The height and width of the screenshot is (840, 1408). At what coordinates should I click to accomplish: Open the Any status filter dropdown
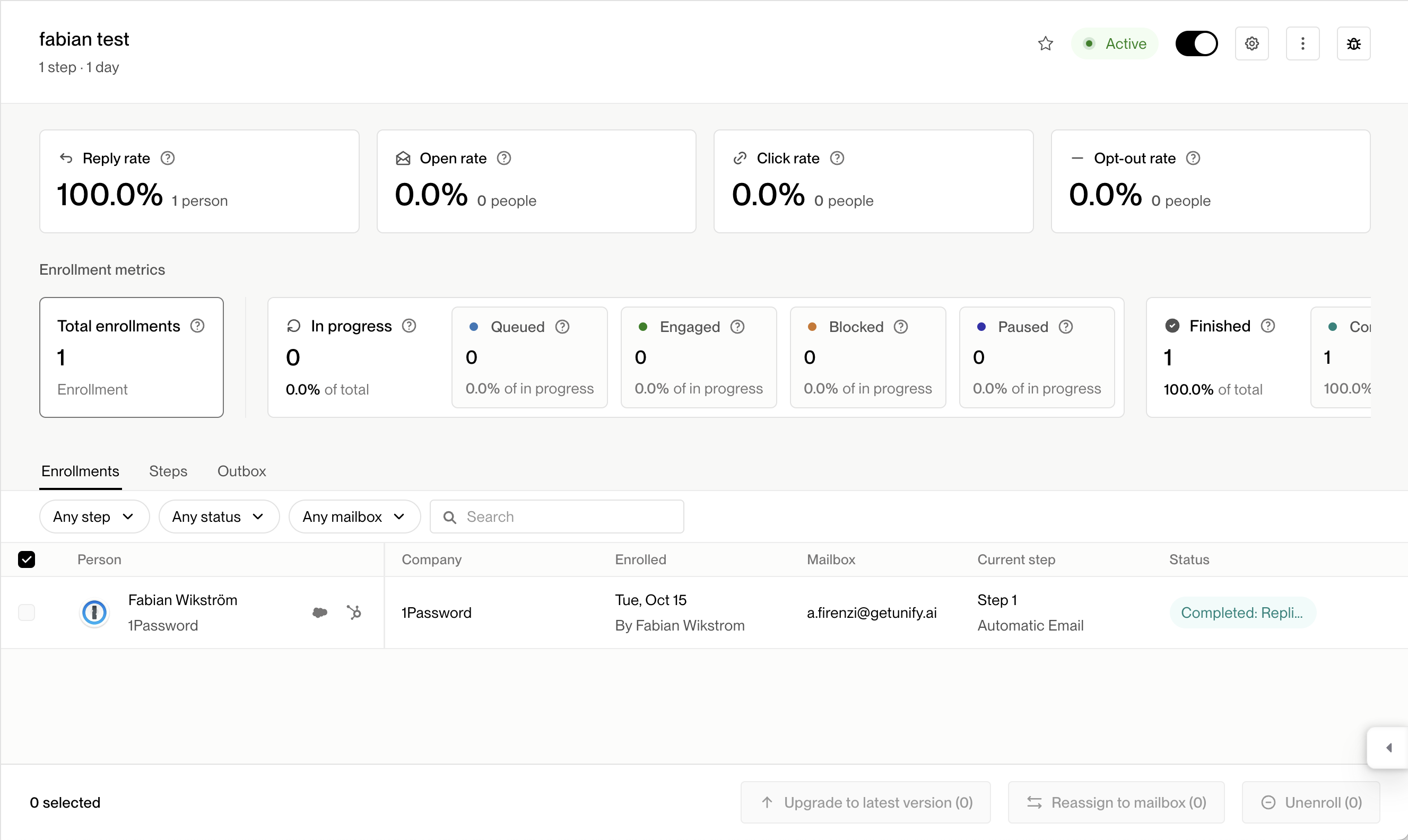pos(219,516)
